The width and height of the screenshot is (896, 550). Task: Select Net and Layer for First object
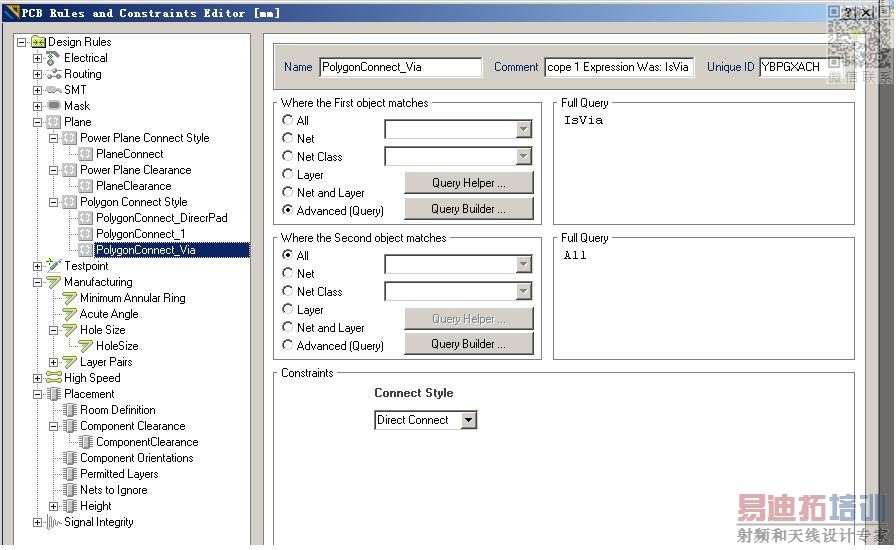point(287,192)
